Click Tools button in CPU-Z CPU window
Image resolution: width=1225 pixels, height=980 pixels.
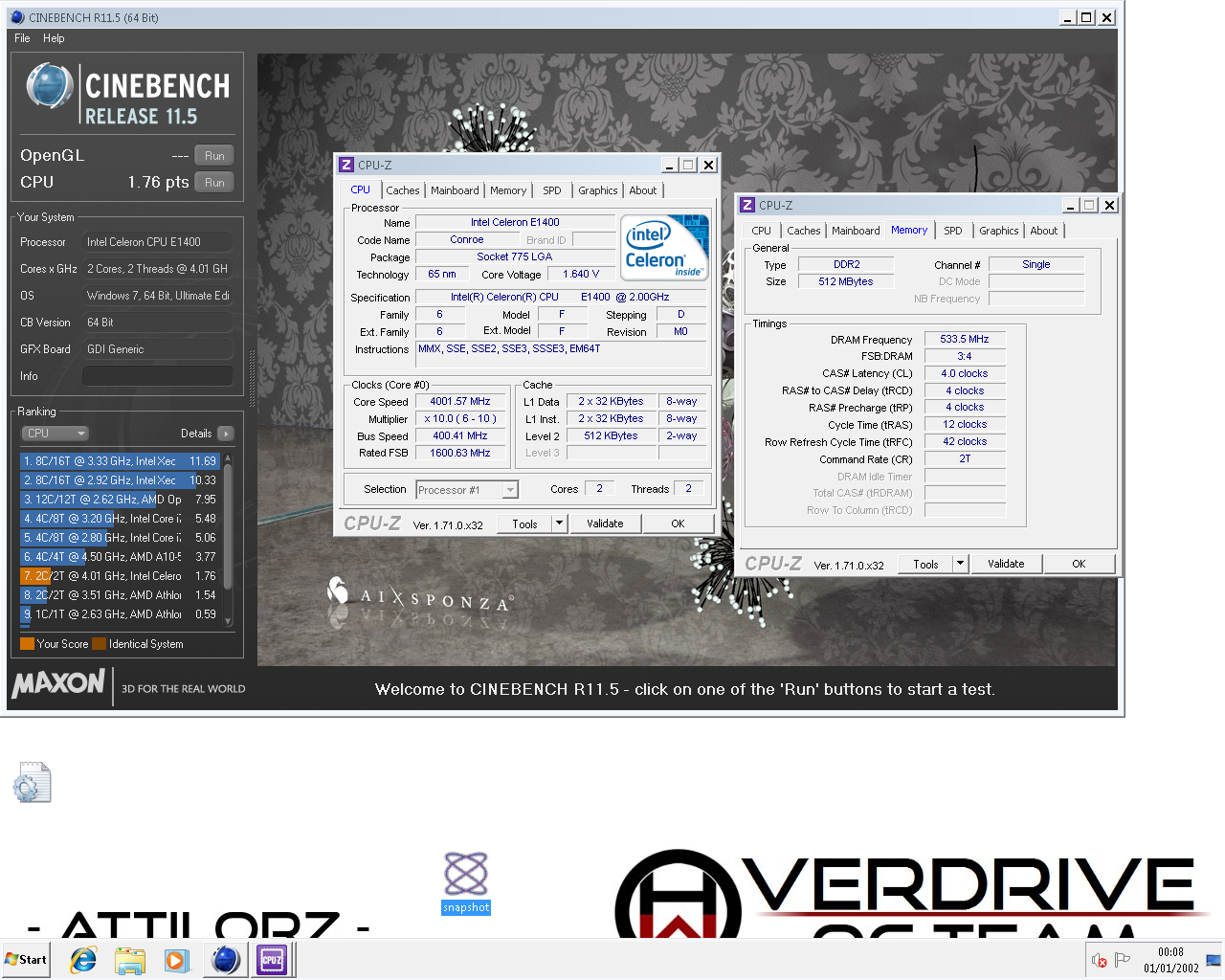click(524, 523)
